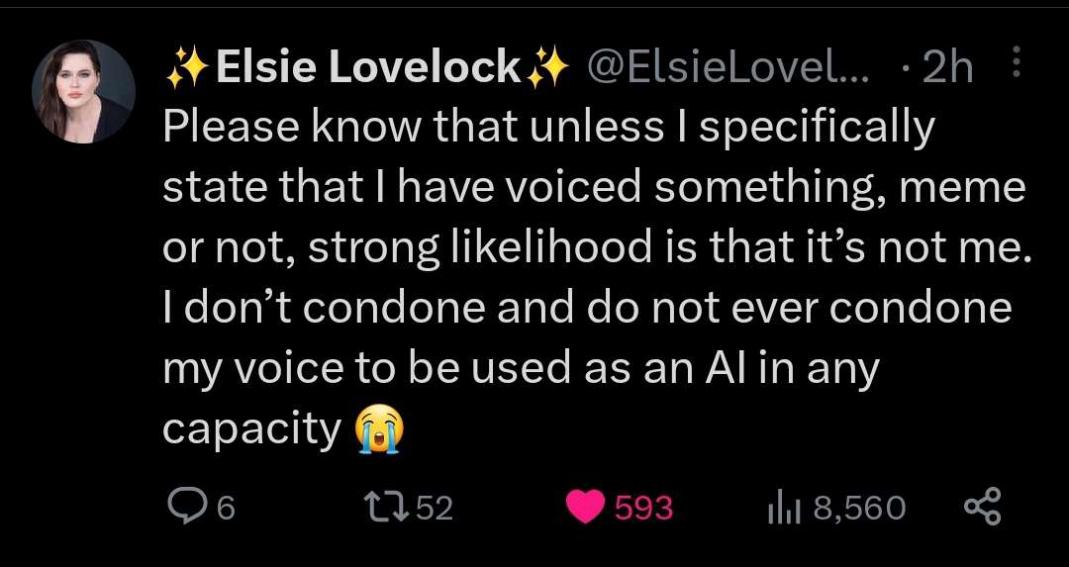Click the Elsie Lovelock display name

click(x=369, y=68)
